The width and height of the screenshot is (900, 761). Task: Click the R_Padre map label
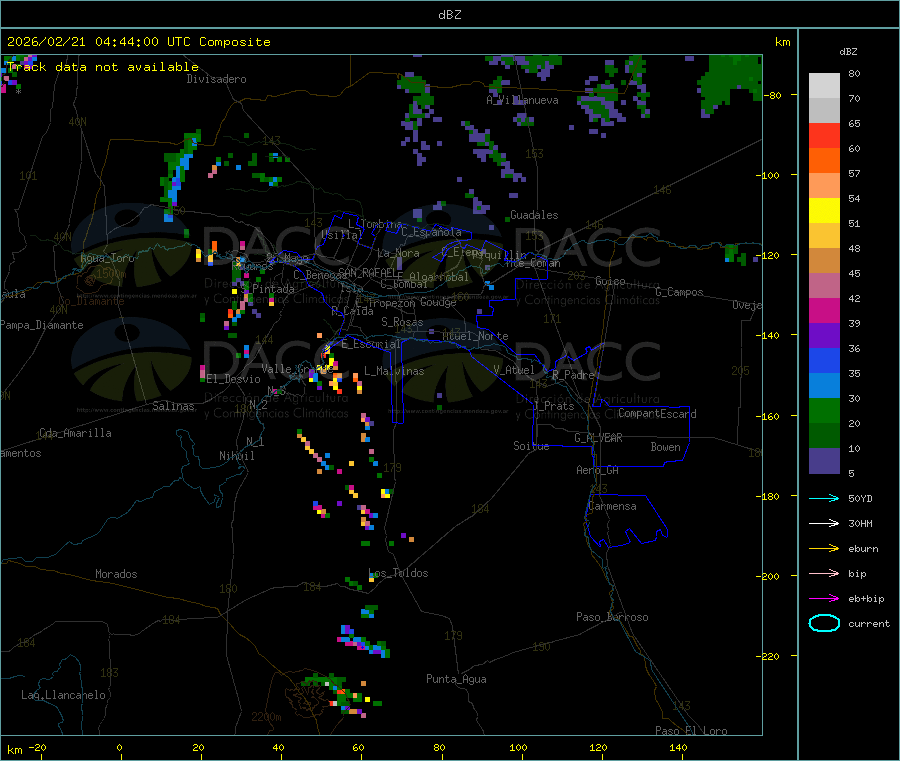573,375
